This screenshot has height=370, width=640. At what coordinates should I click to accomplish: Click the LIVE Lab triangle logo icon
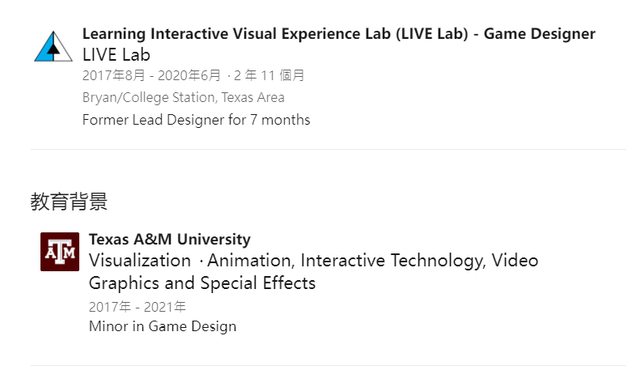tap(53, 47)
